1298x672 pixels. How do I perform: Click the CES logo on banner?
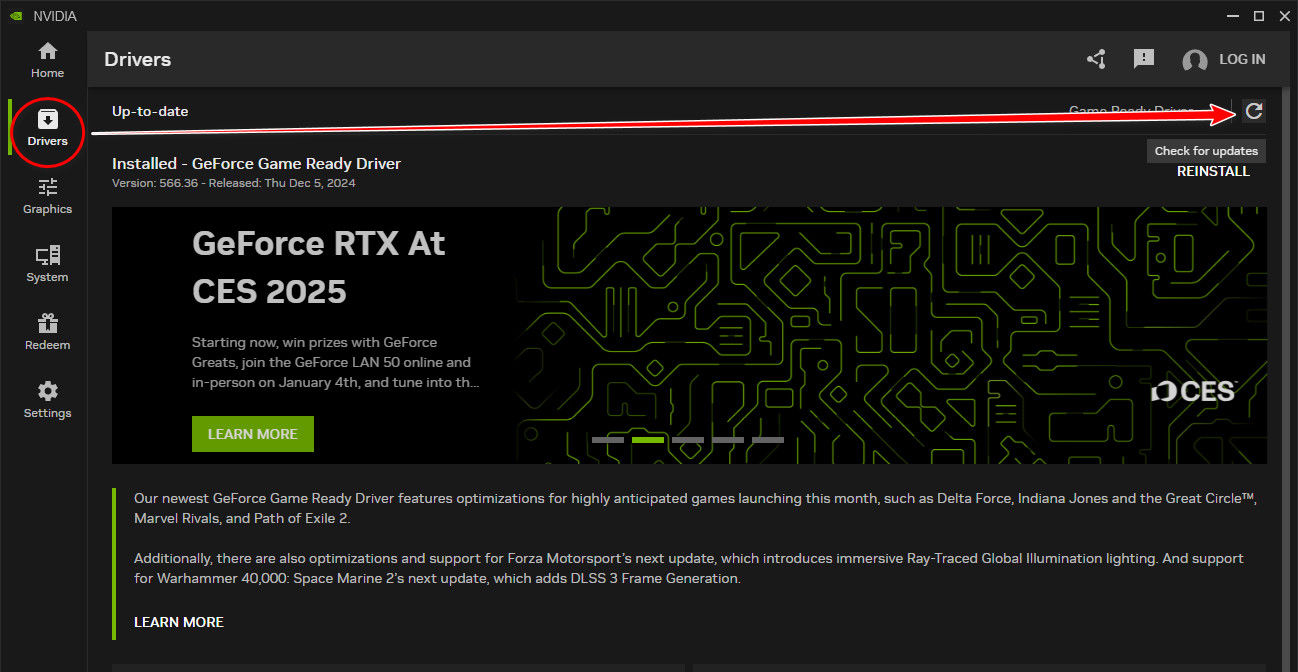[x=1193, y=392]
